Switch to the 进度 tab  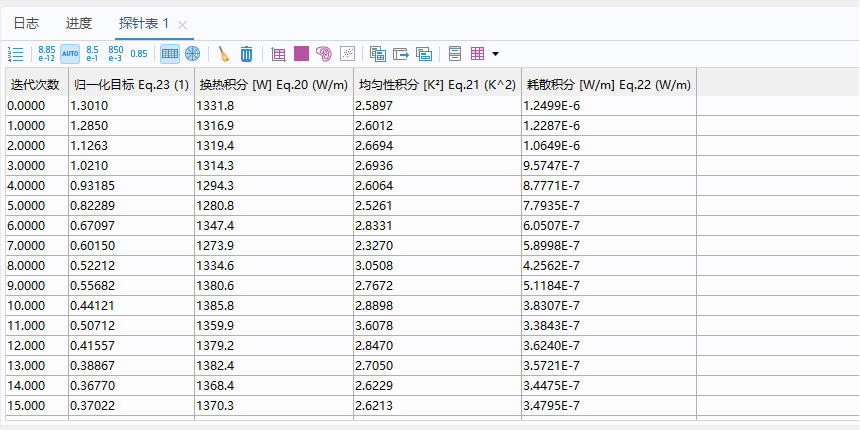point(79,23)
